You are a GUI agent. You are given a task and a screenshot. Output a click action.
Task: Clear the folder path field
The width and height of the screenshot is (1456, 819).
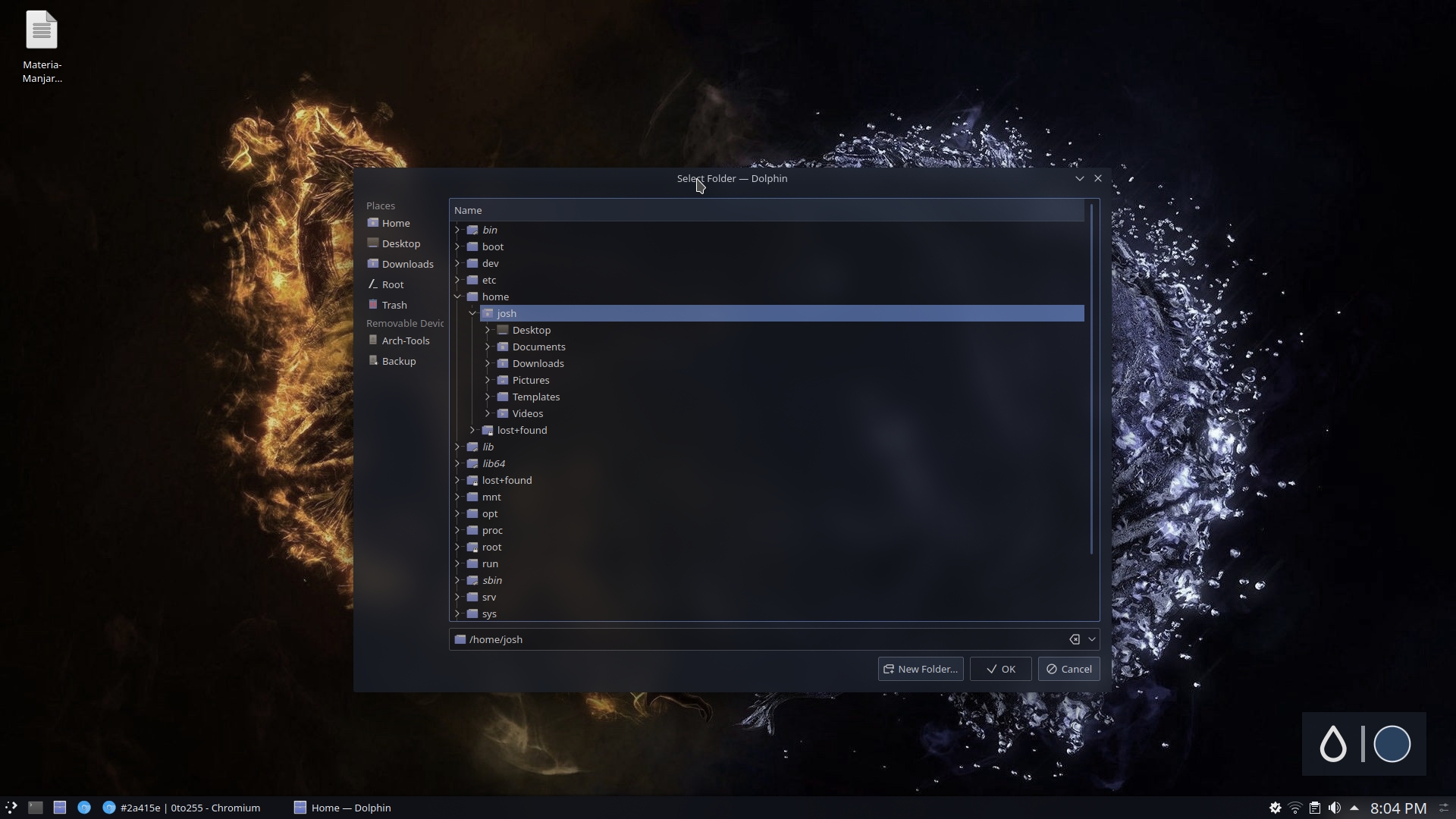[1075, 639]
